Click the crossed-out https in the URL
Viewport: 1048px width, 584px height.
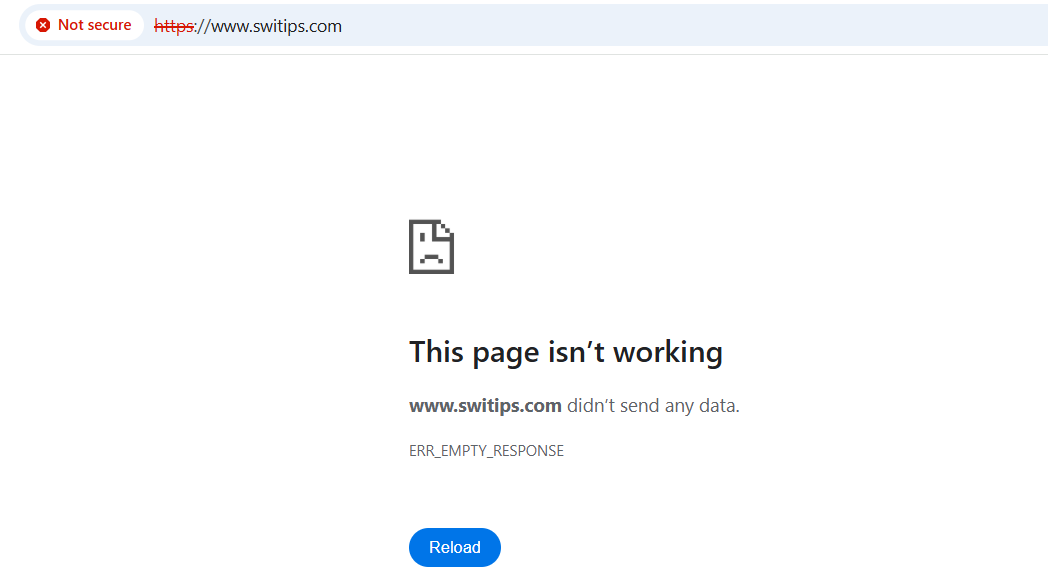pyautogui.click(x=174, y=26)
